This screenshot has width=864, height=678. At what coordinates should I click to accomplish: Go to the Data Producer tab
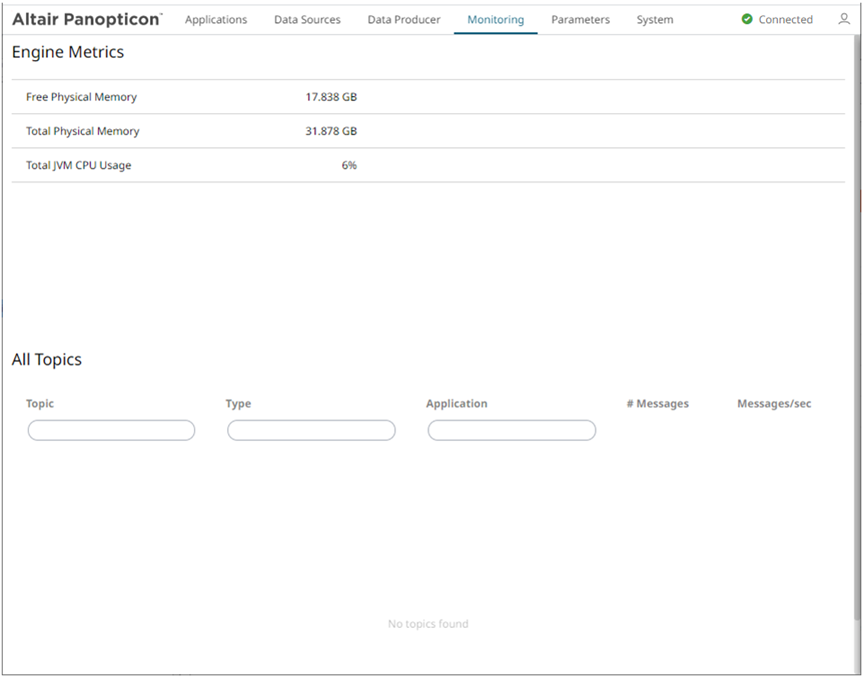404,19
